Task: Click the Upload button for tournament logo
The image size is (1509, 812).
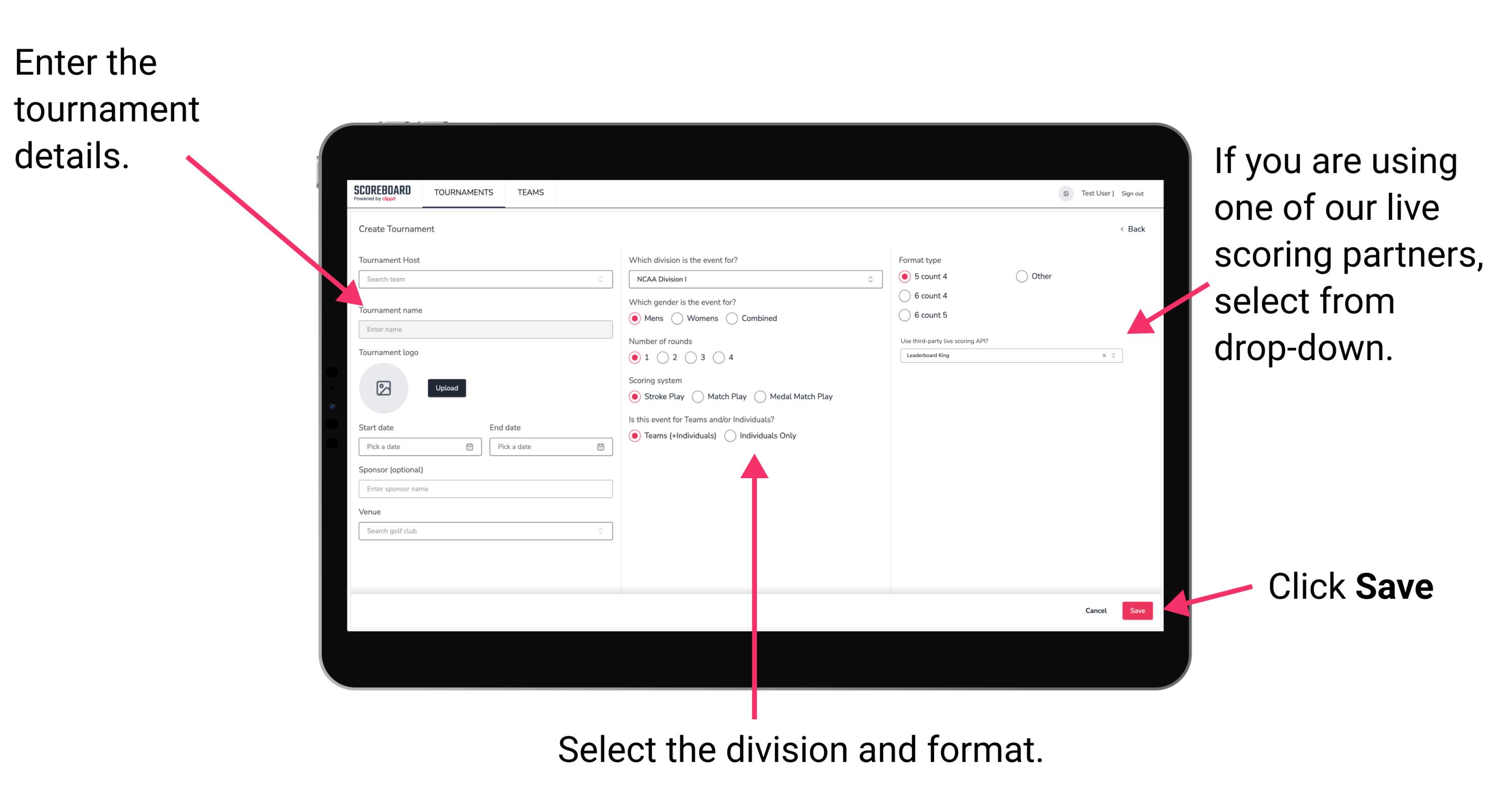Action: click(446, 388)
